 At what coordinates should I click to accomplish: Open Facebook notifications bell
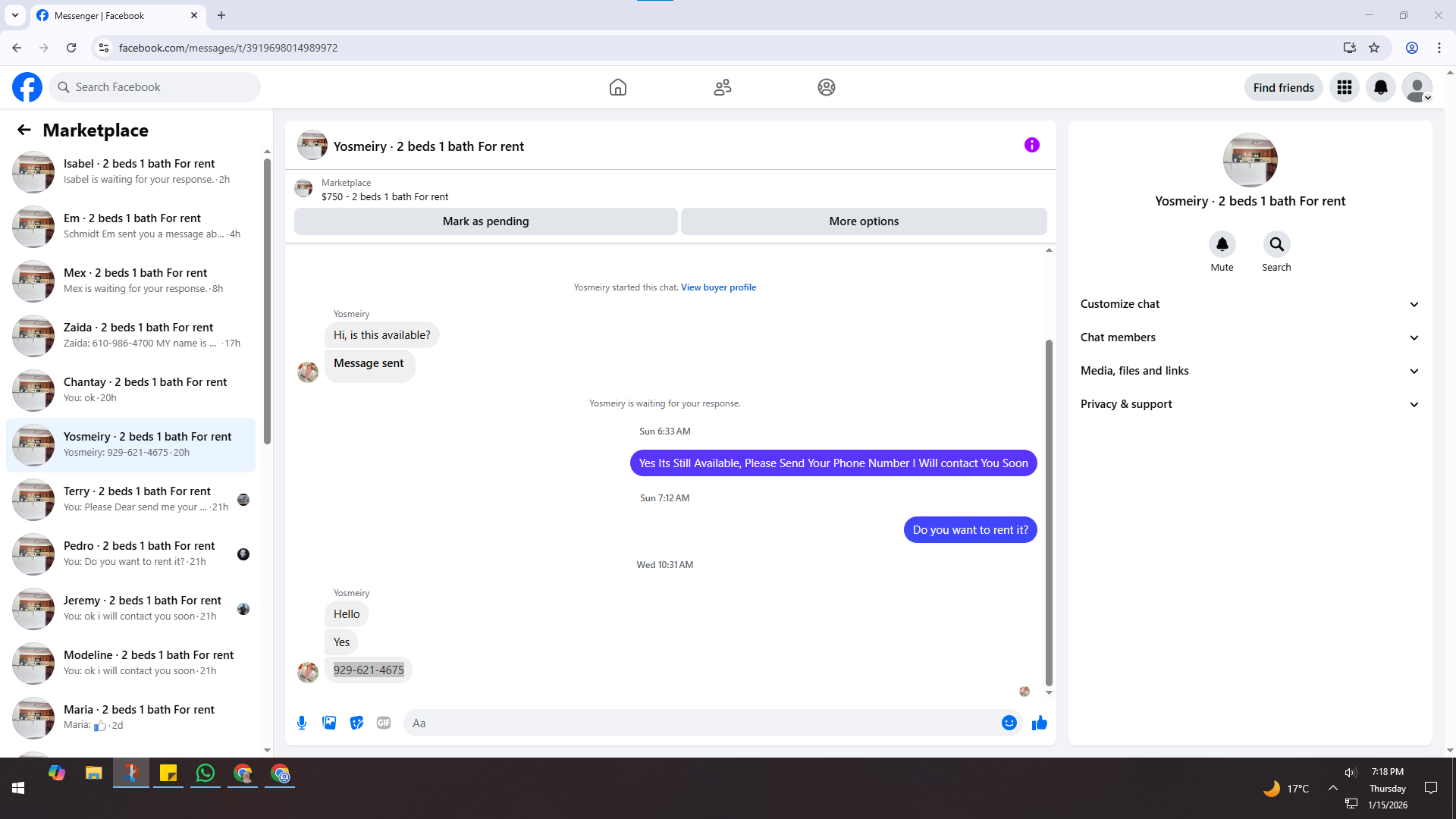[1380, 87]
